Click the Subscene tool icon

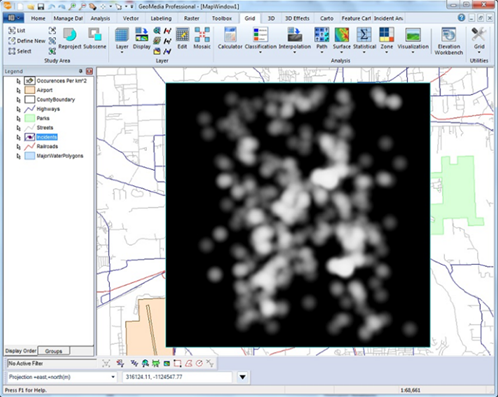tap(95, 35)
